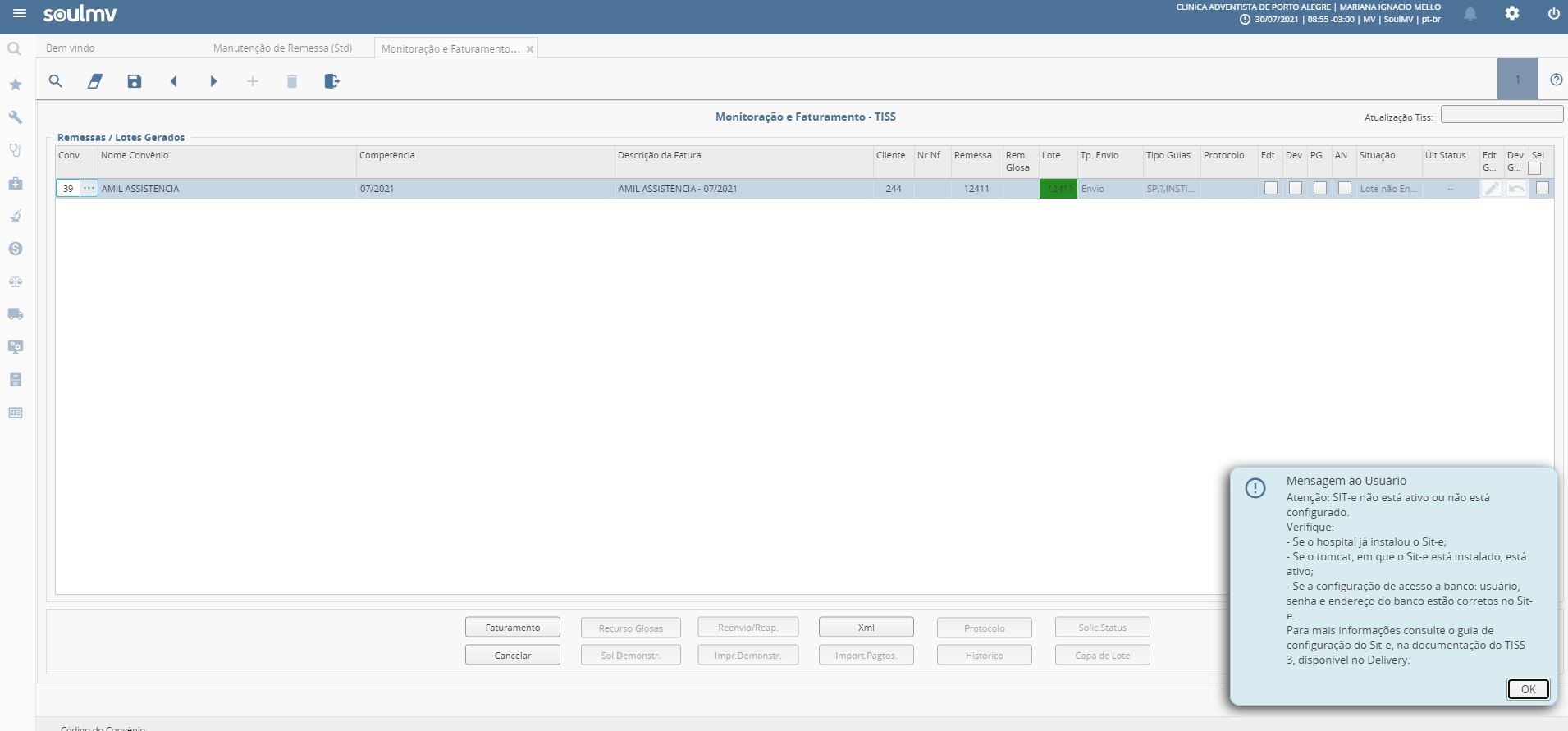Click the screen counter box showing 1
The image size is (1568, 731).
tap(1518, 80)
